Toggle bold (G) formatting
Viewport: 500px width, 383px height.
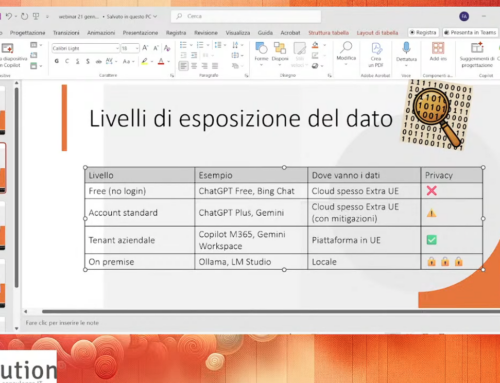tap(57, 61)
